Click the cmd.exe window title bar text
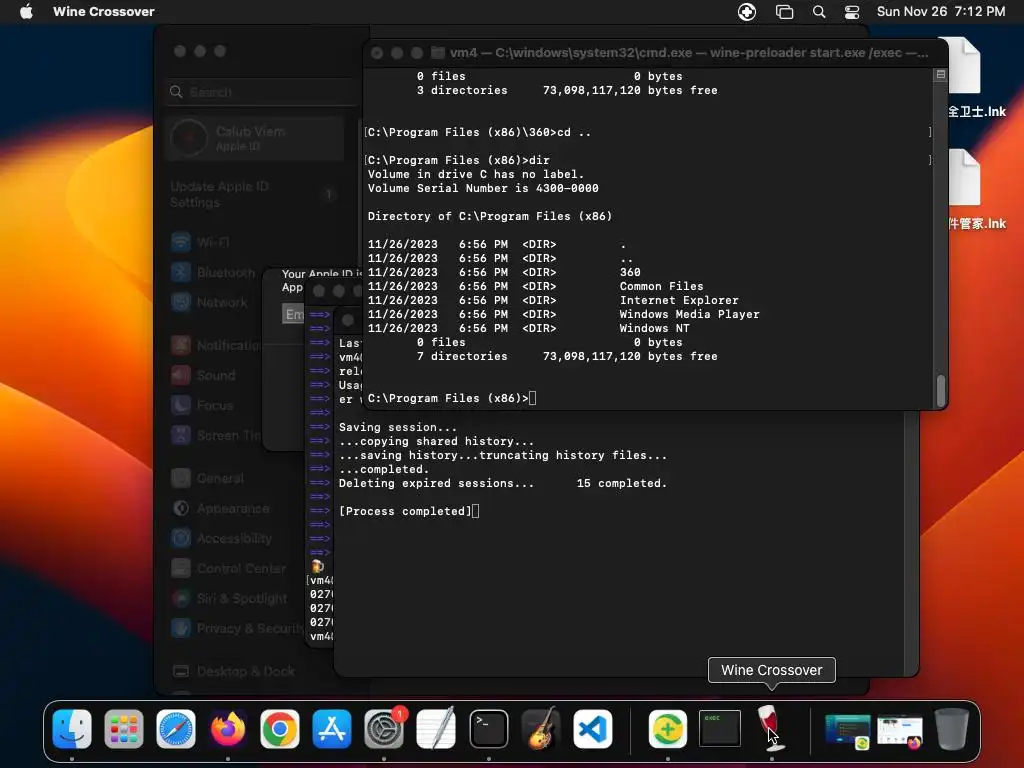 pyautogui.click(x=688, y=53)
